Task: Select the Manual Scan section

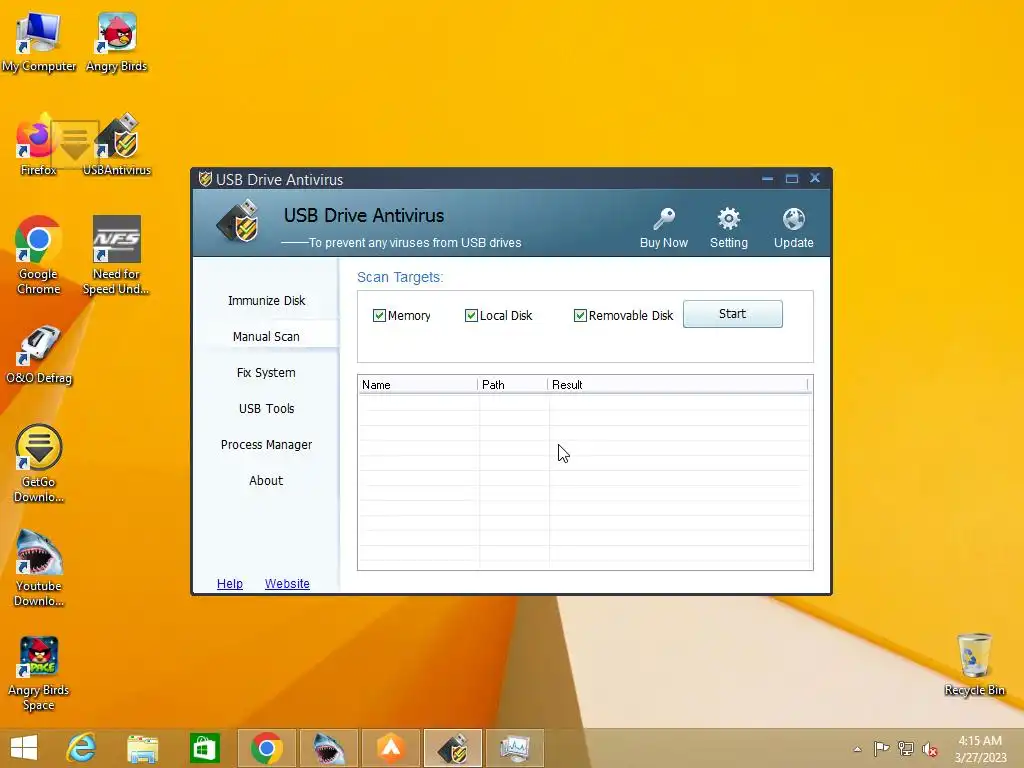Action: [266, 336]
